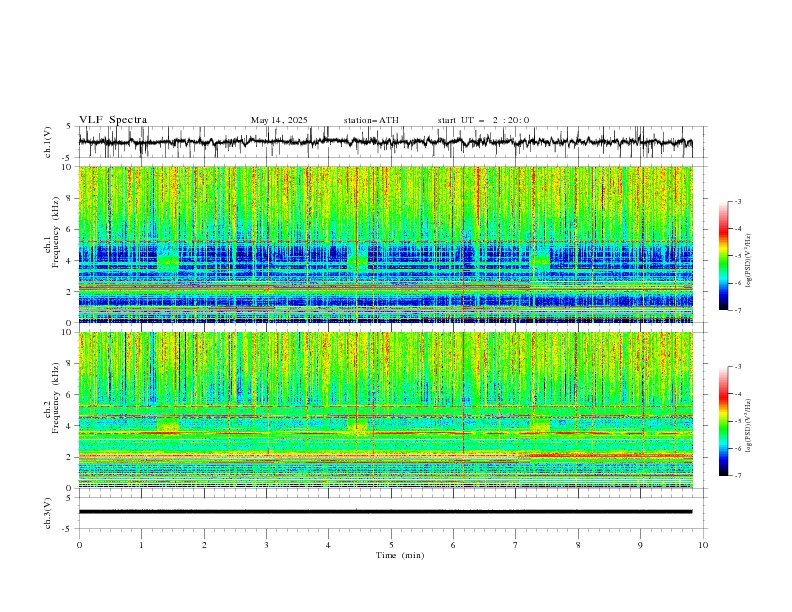The width and height of the screenshot is (792, 612).
Task: Click the 6 kHz tick on ch.2 frequency axis
Action: (x=70, y=395)
